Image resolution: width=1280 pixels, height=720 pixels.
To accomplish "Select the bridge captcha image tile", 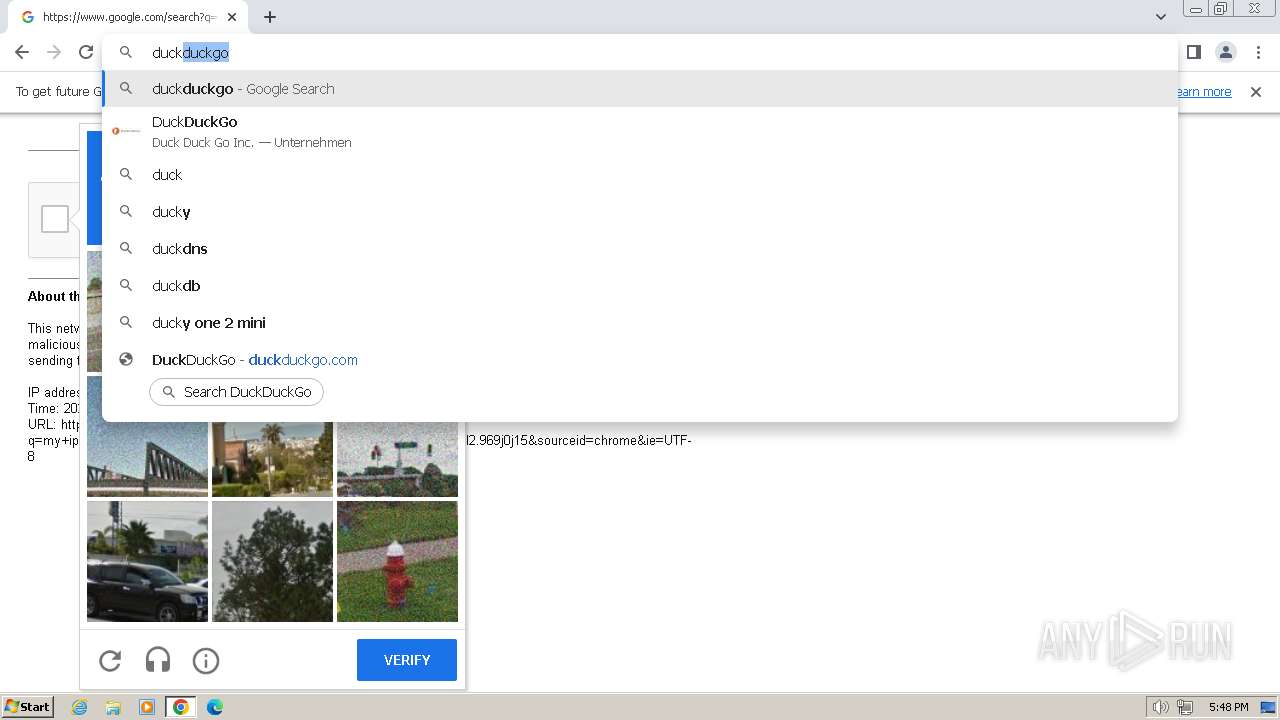I will coord(147,459).
